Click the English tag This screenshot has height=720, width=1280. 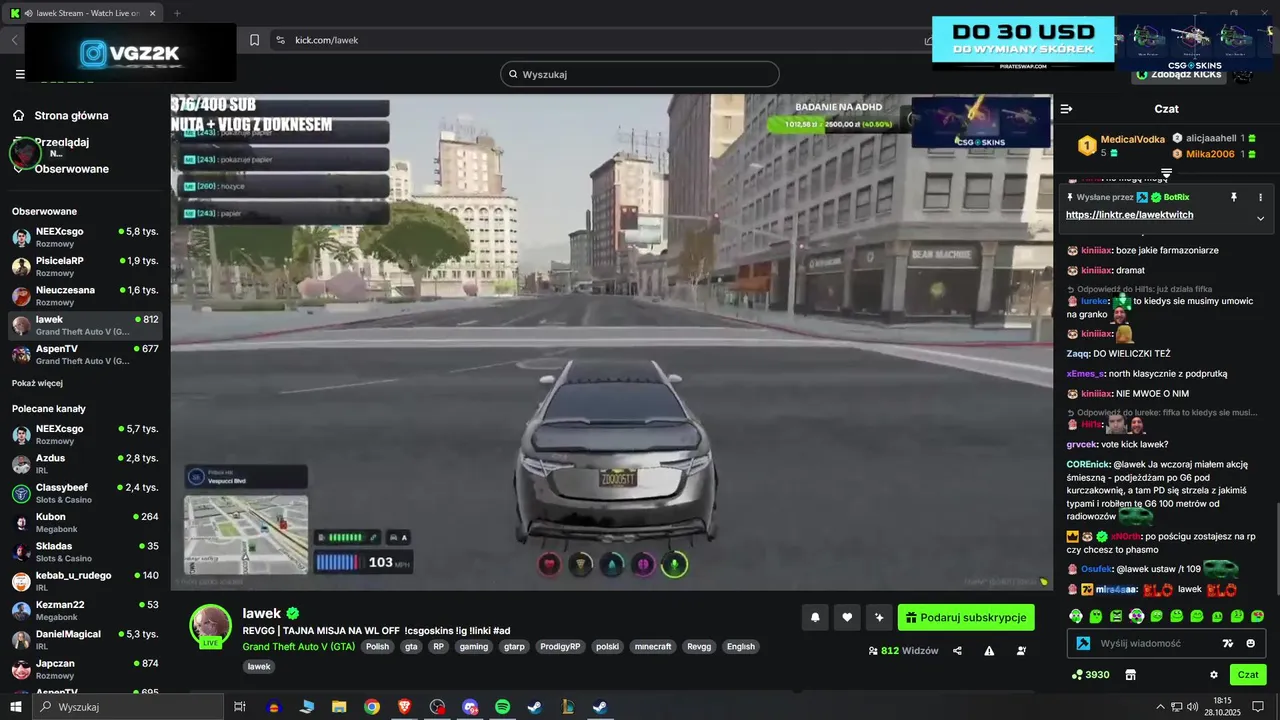741,646
